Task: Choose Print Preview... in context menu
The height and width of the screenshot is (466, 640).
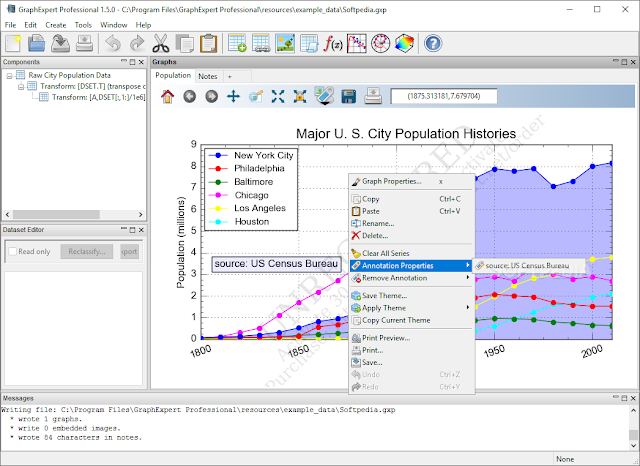Action: coord(411,338)
